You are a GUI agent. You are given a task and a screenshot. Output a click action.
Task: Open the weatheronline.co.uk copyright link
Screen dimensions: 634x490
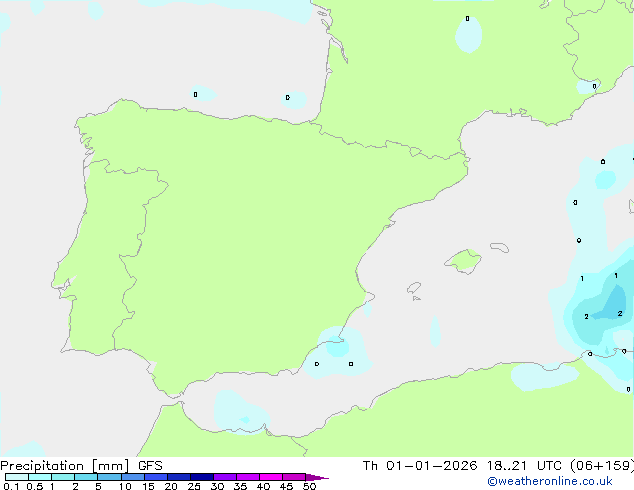549,481
